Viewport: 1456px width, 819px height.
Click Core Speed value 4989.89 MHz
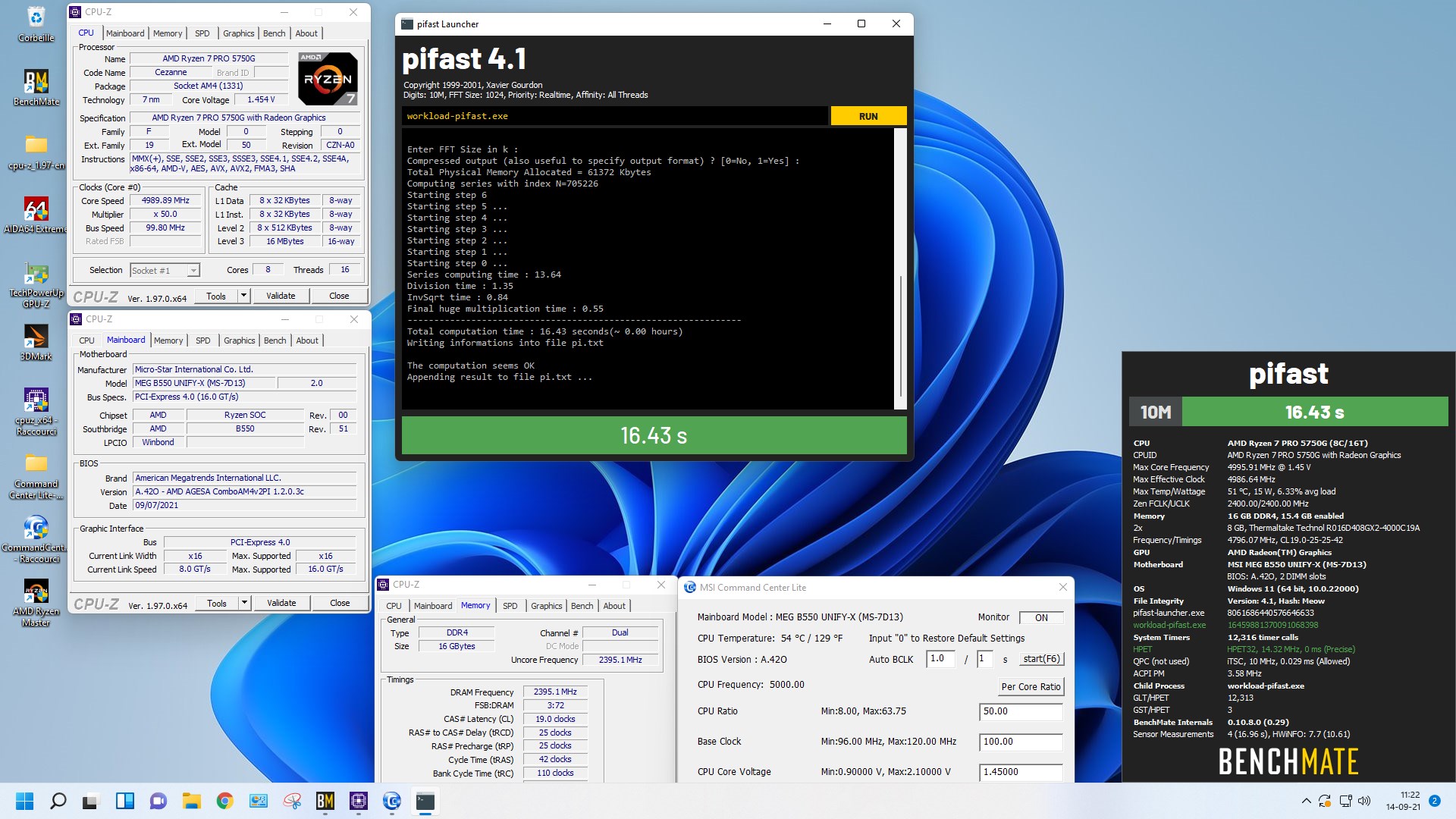coord(165,201)
